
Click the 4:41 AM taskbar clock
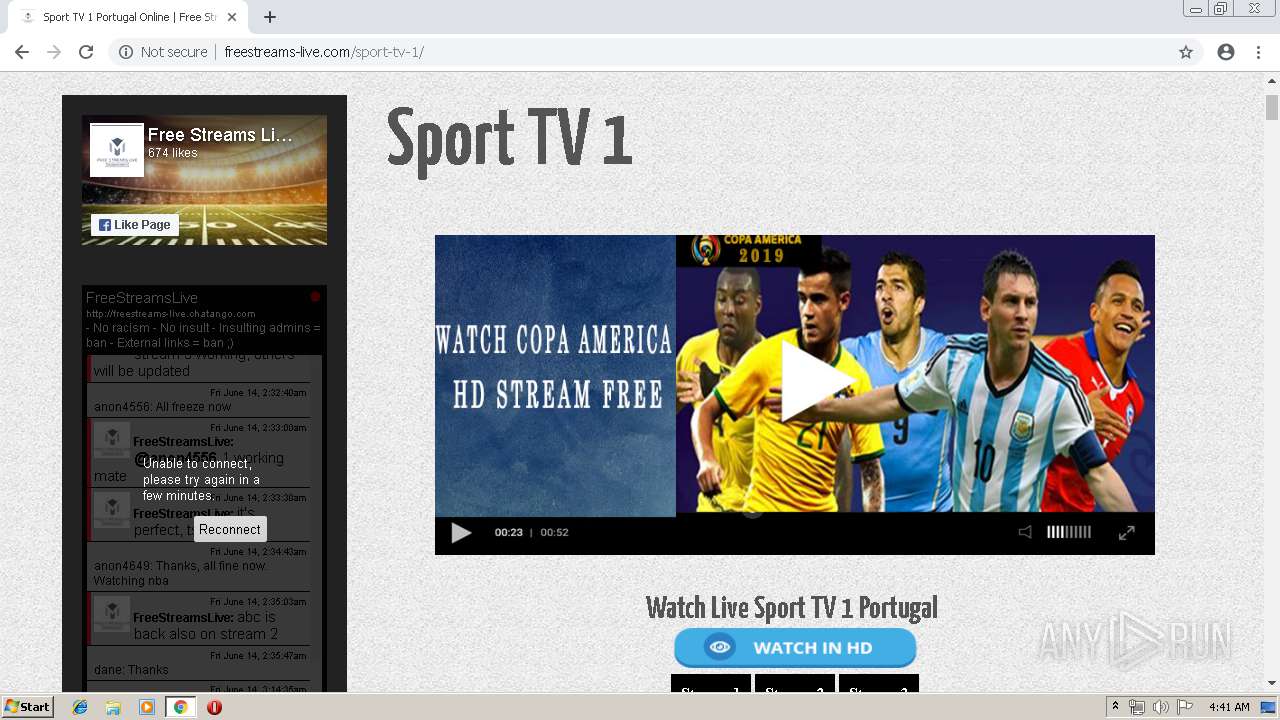point(1229,707)
